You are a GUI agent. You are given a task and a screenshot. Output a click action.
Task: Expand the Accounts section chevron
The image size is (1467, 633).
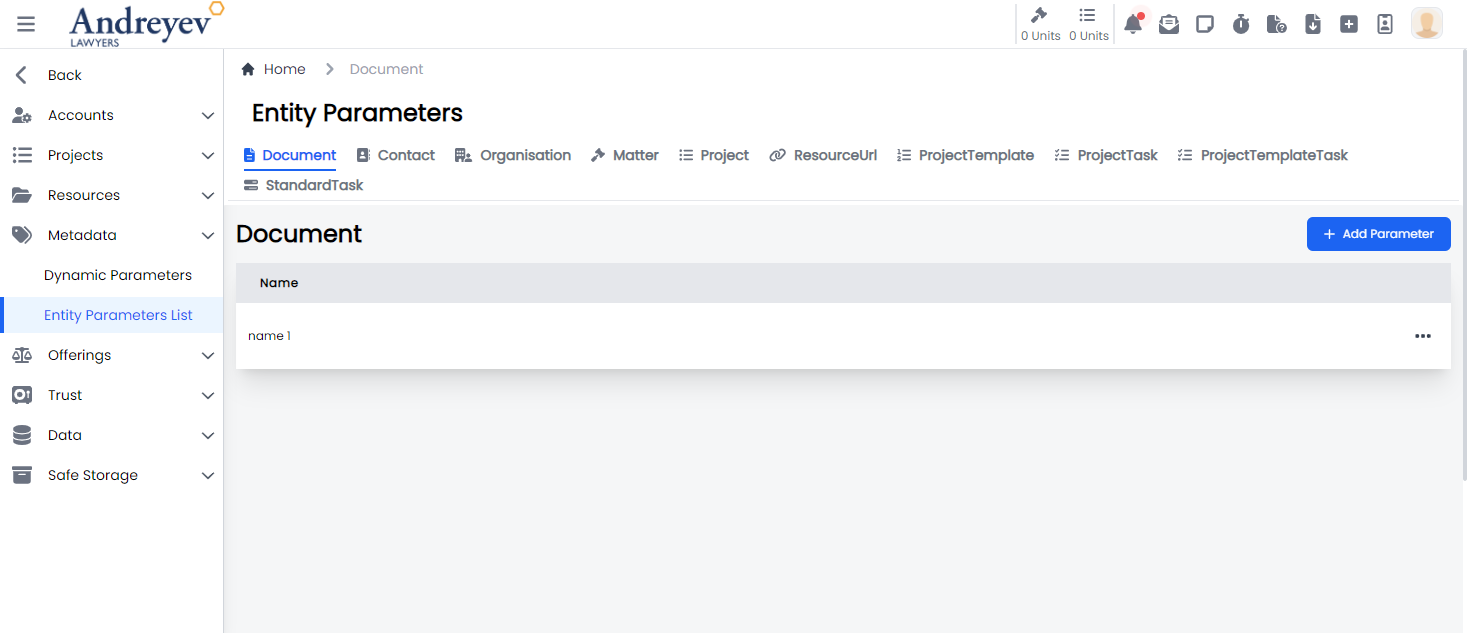[209, 115]
